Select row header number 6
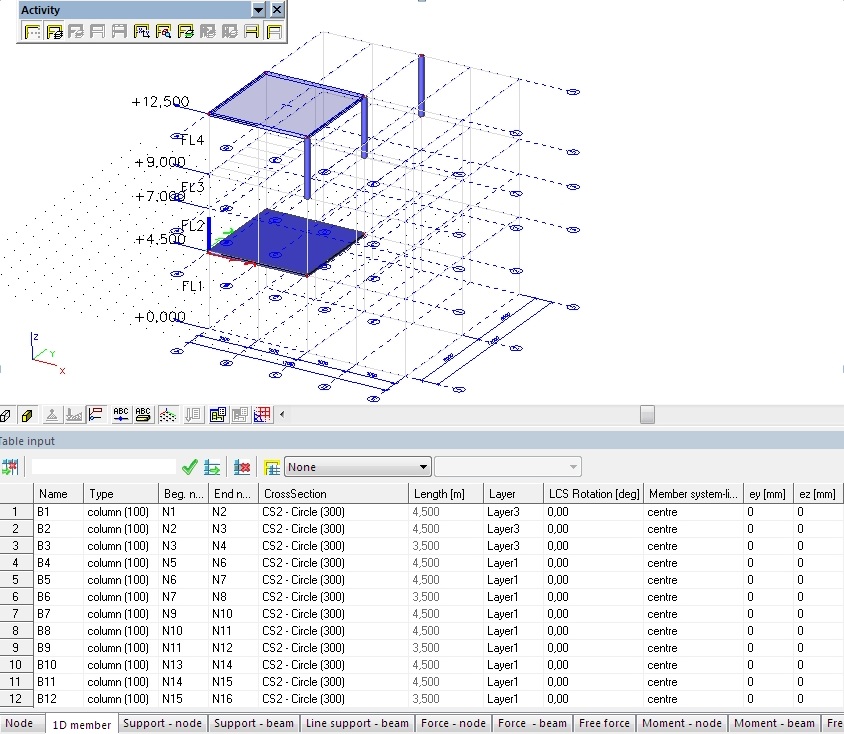 point(16,597)
